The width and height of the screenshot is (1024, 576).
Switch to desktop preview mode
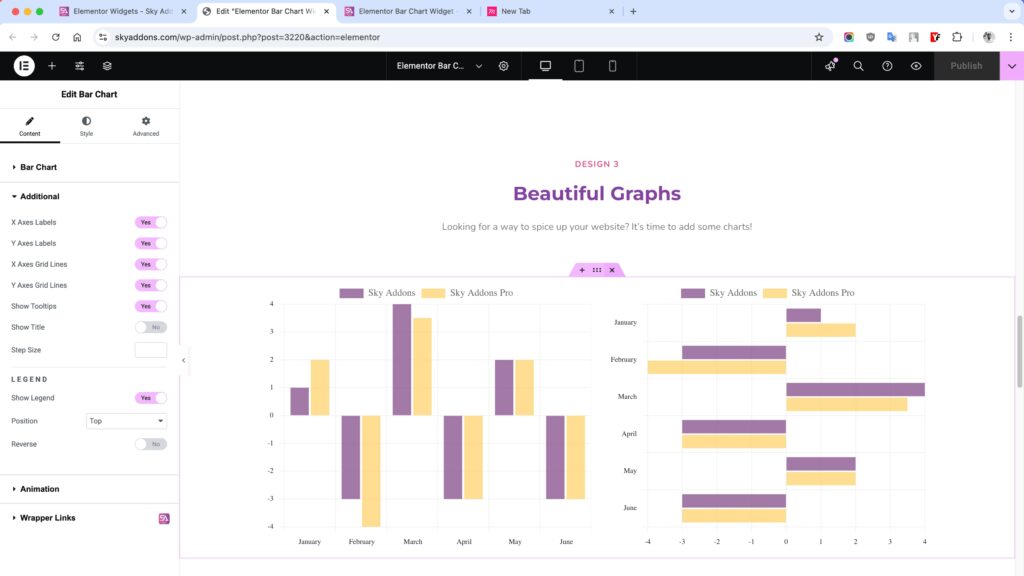(545, 66)
